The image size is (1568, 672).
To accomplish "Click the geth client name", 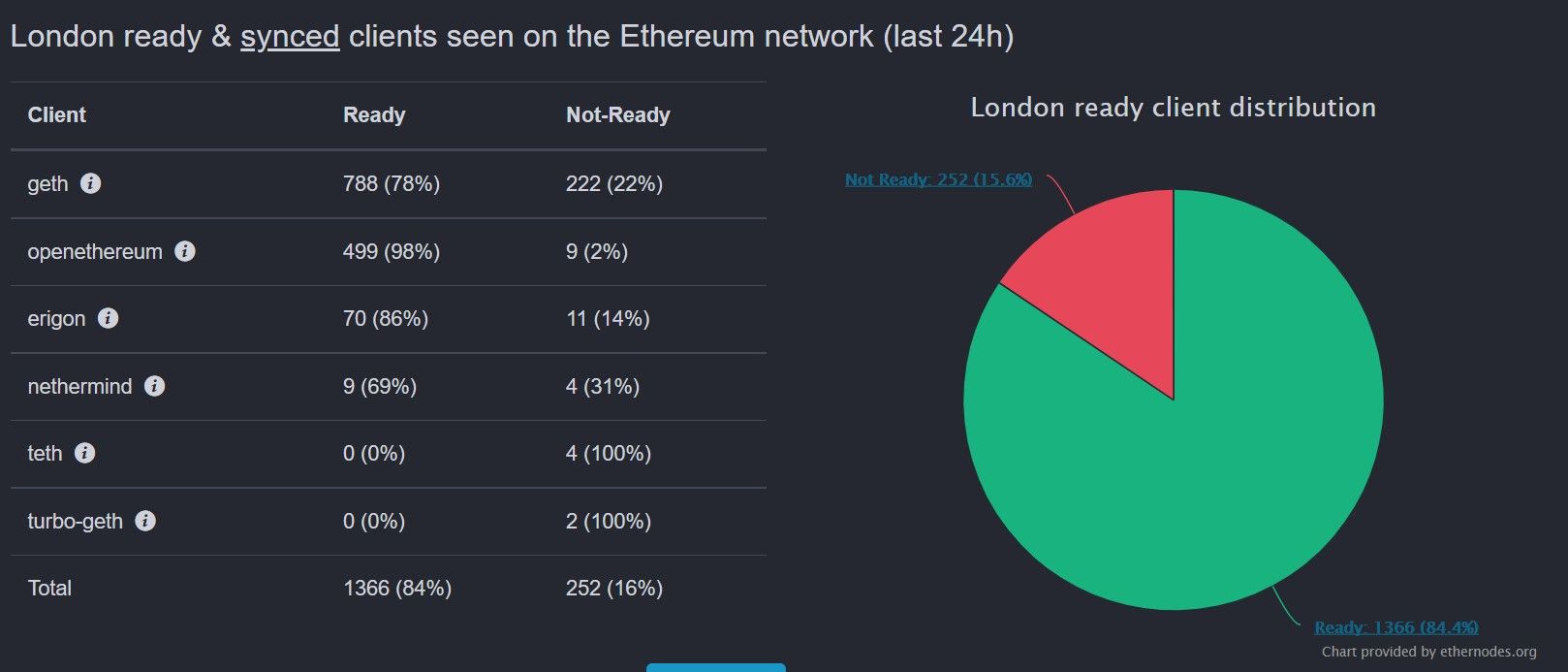I will tap(47, 184).
